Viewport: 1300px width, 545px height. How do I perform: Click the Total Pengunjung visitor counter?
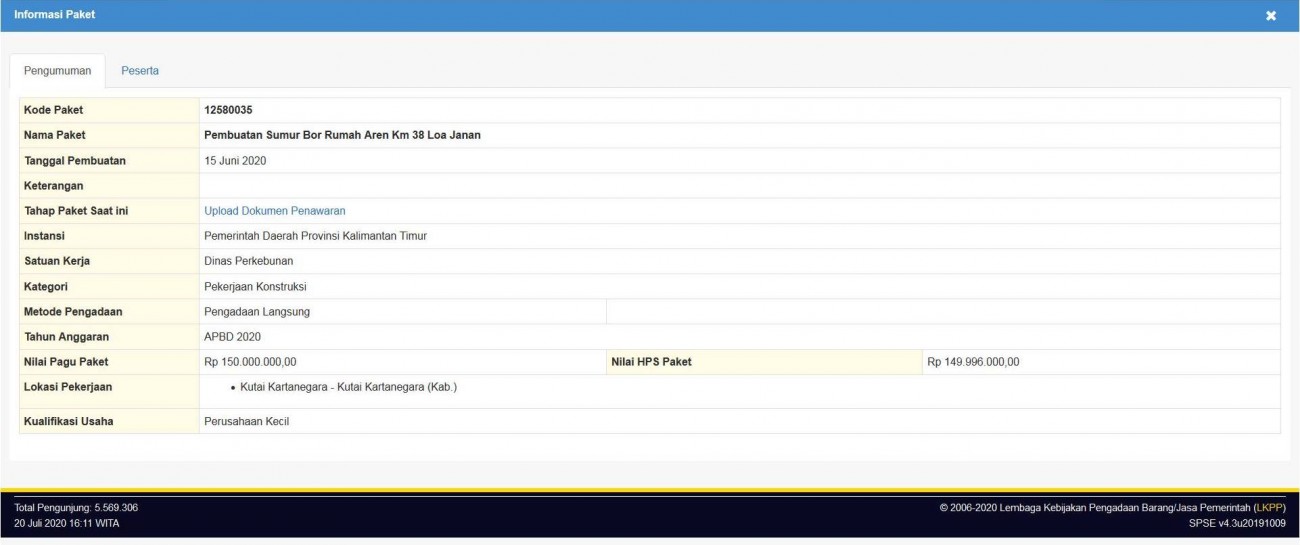tap(76, 508)
